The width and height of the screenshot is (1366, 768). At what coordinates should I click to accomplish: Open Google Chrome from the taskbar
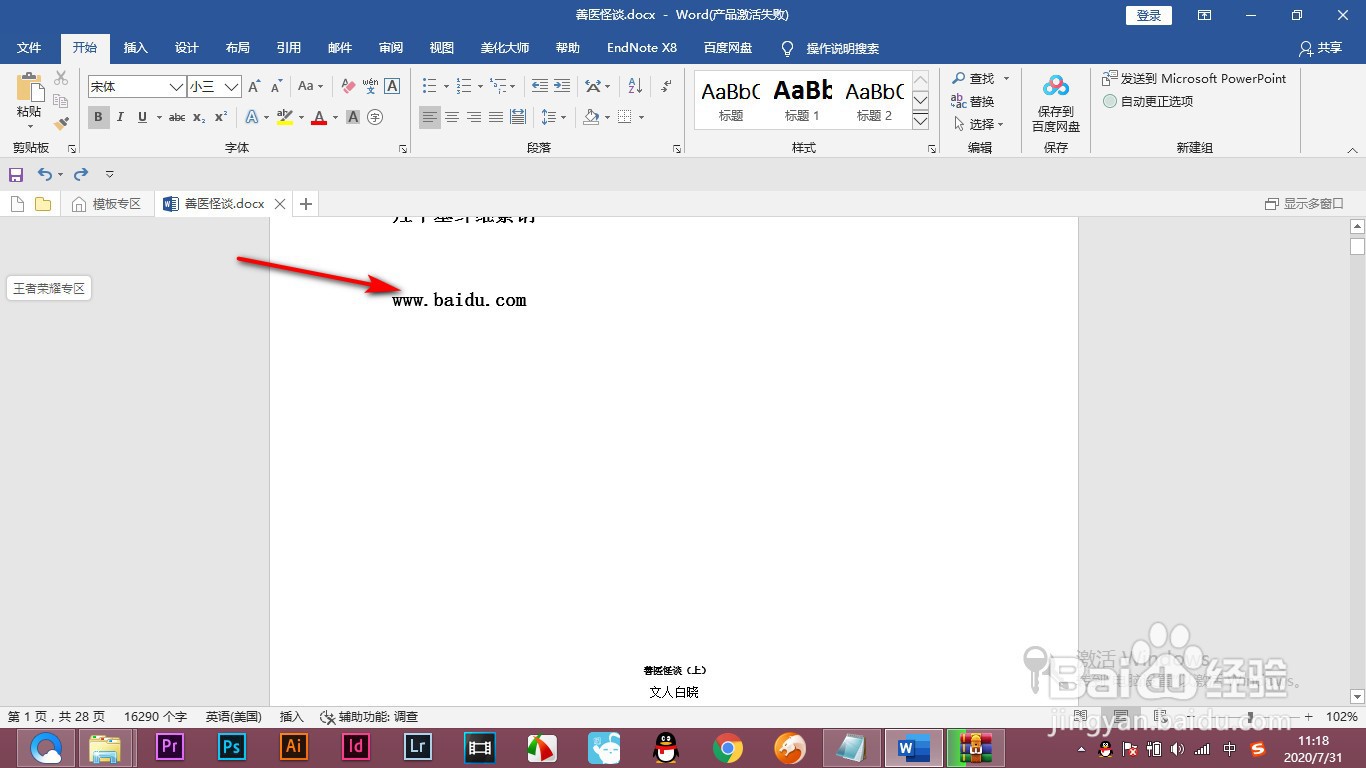[728, 747]
